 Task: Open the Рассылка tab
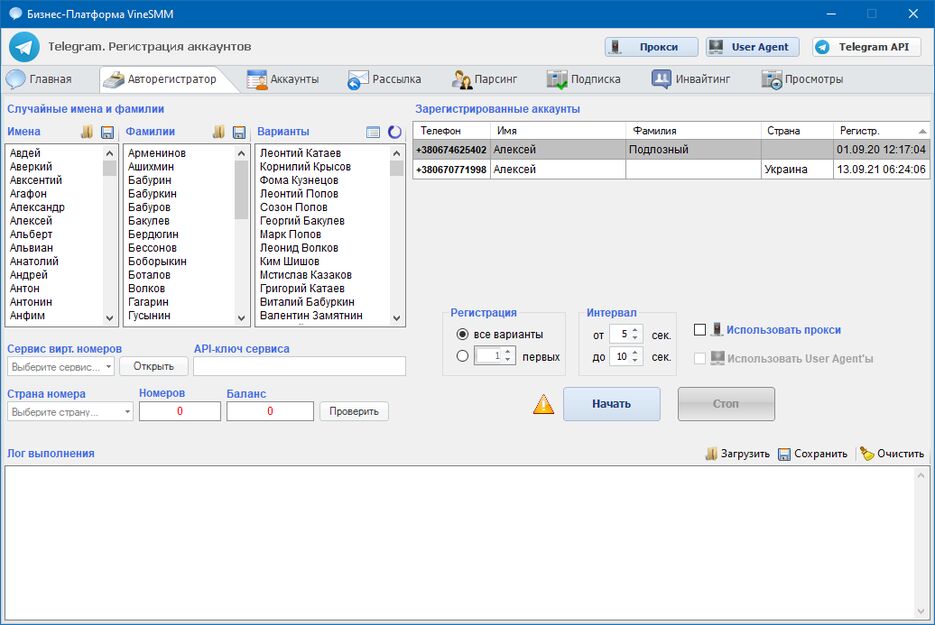tap(385, 79)
